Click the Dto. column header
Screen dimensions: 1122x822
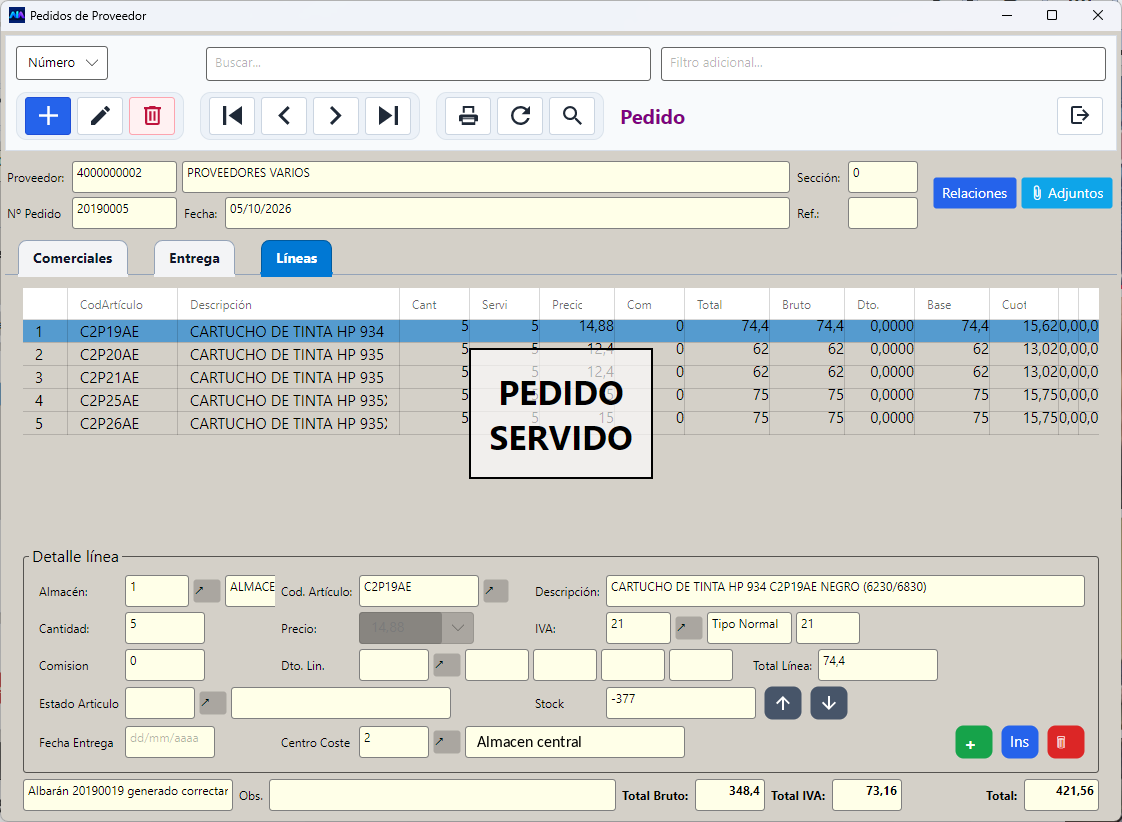[x=879, y=305]
